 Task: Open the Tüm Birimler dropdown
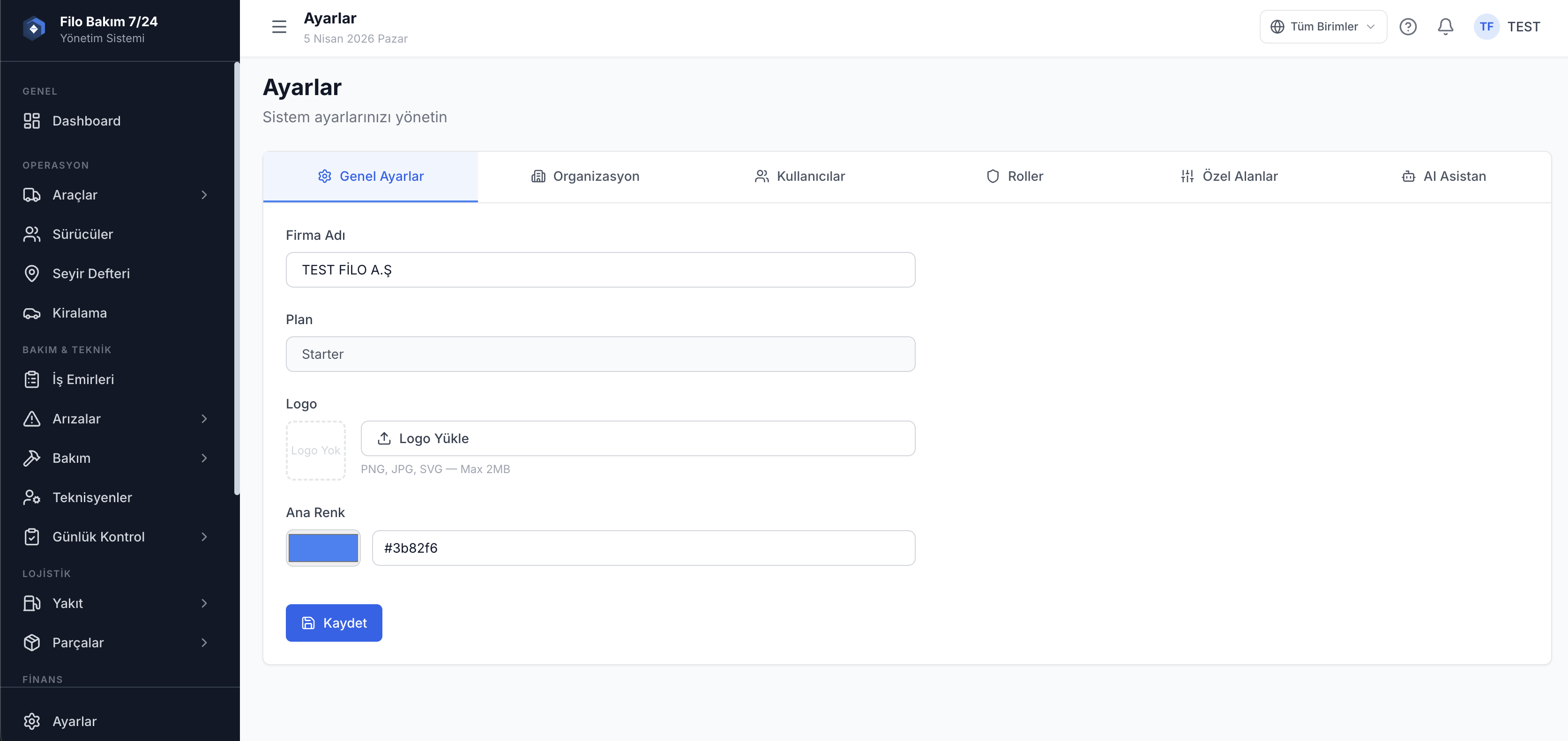1323,27
